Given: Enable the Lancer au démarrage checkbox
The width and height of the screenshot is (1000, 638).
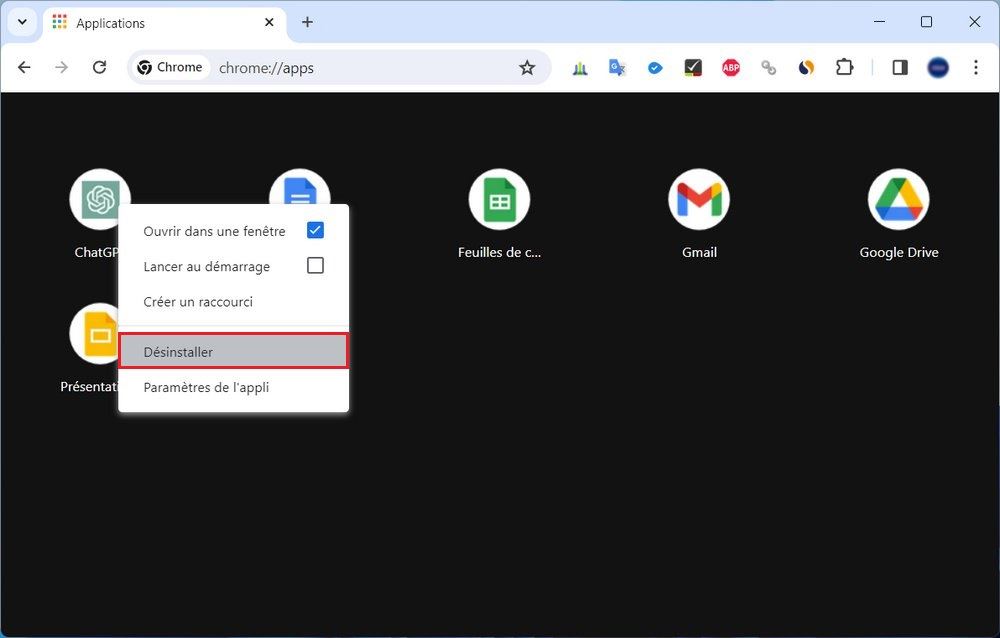Looking at the screenshot, I should tap(315, 266).
